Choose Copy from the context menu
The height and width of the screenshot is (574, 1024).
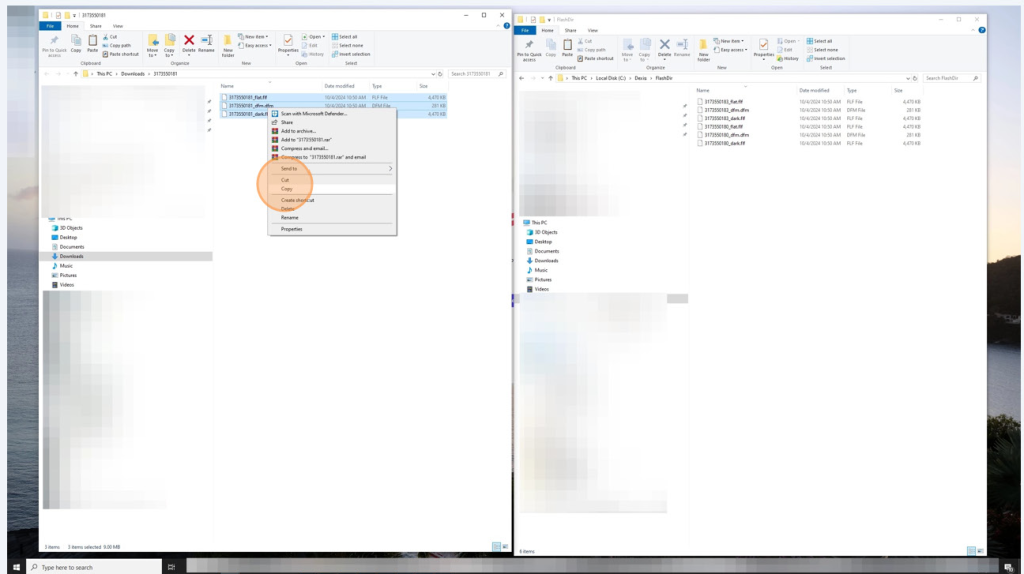pyautogui.click(x=287, y=188)
